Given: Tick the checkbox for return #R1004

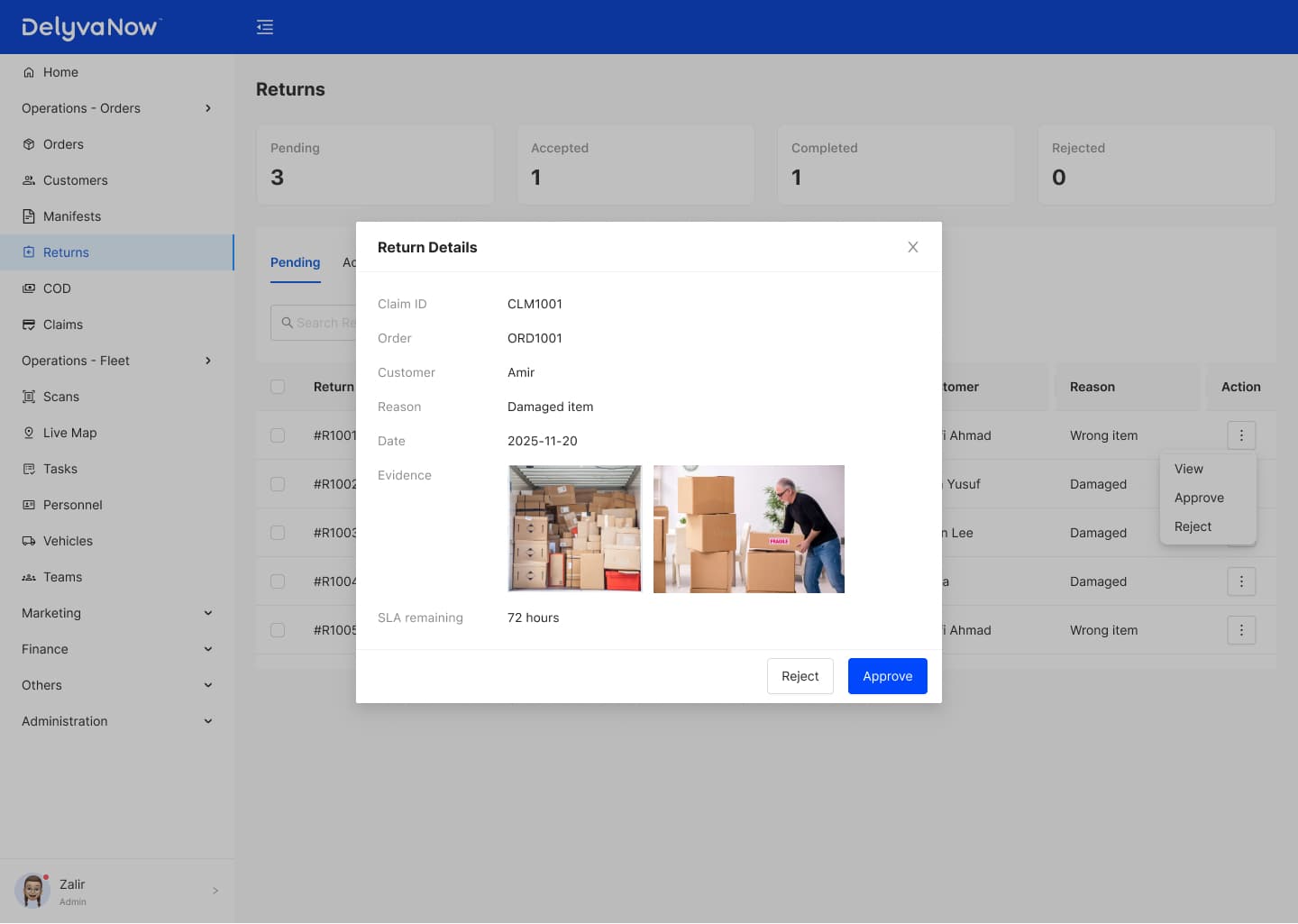Looking at the screenshot, I should (x=278, y=581).
